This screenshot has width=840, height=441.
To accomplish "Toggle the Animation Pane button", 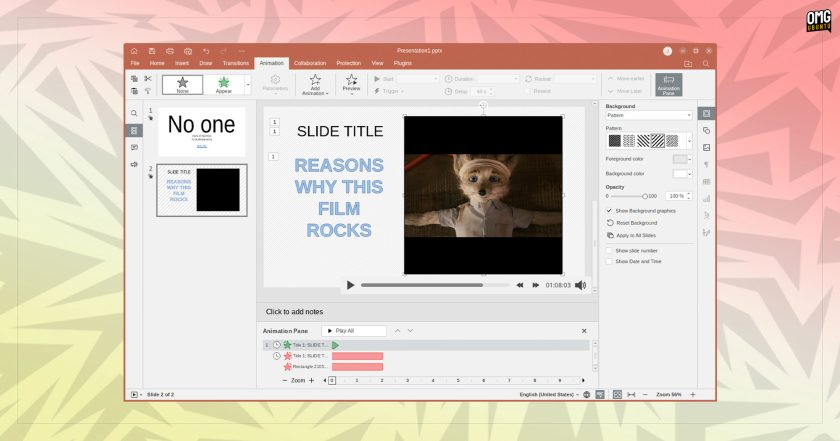I will click(669, 85).
